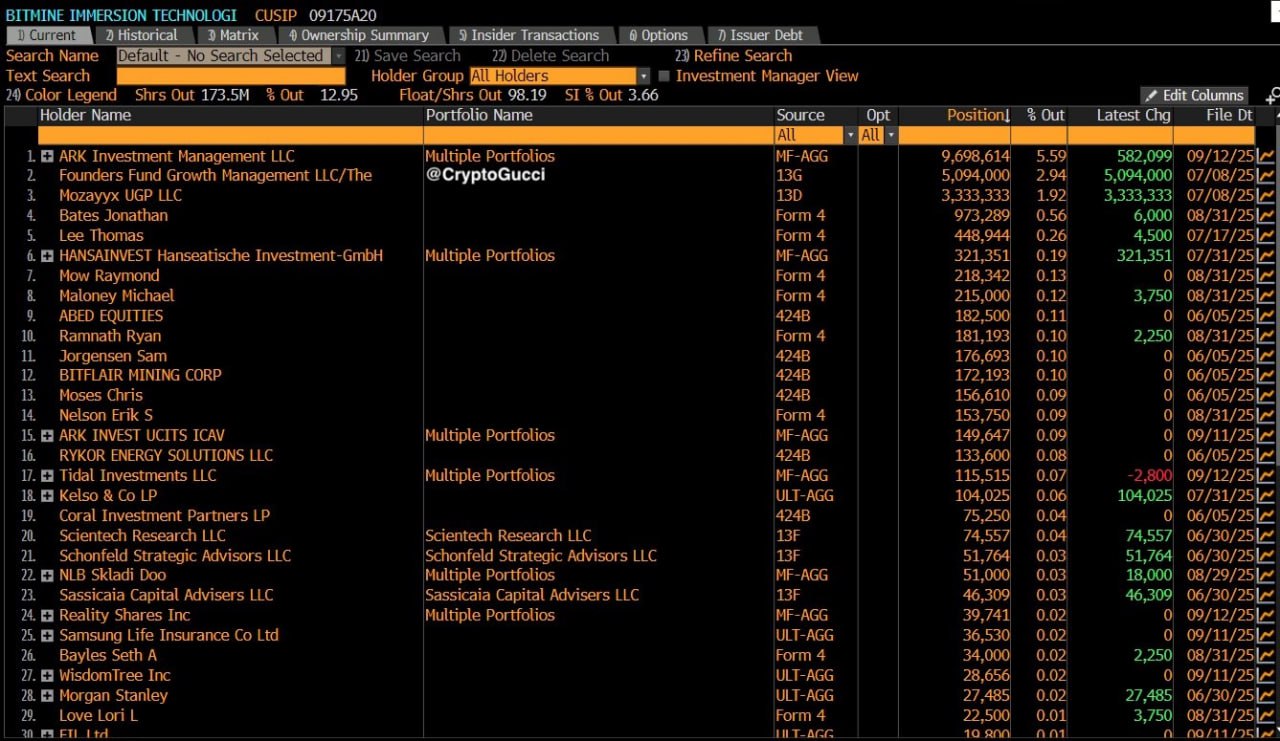Open chart icon for Lee Thomas row
Screen dimensions: 1280x741
[x=1266, y=236]
